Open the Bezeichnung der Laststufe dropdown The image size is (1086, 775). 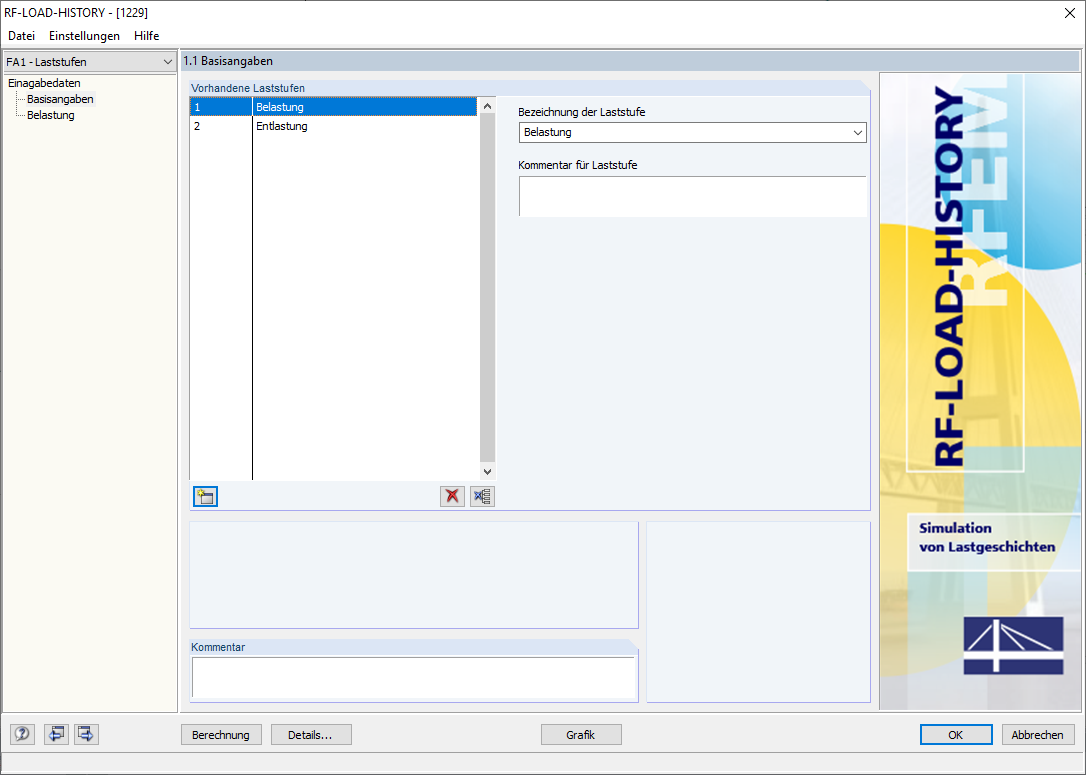click(858, 132)
